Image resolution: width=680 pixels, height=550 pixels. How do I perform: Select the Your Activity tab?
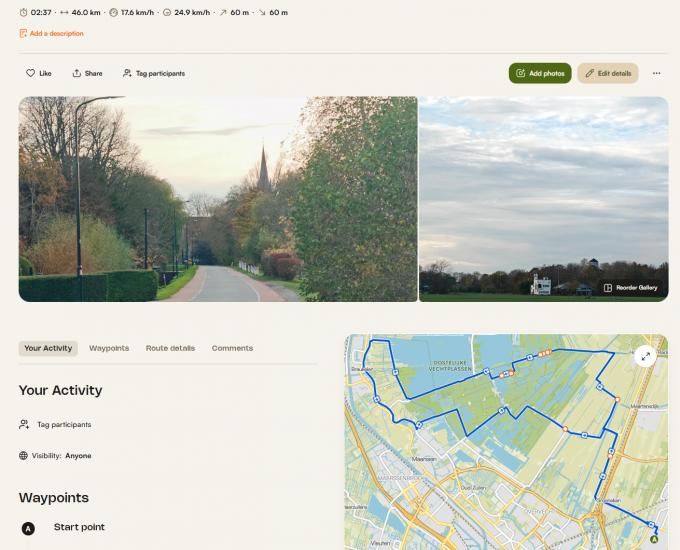click(x=48, y=348)
